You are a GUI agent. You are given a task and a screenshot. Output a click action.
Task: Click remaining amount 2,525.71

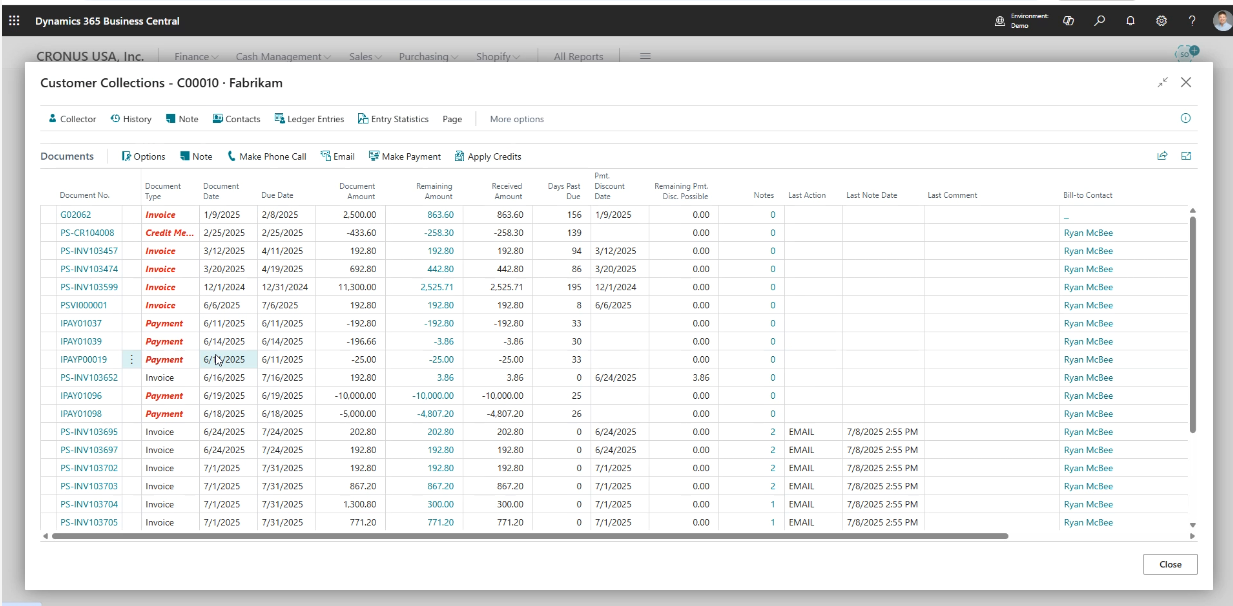pos(437,287)
